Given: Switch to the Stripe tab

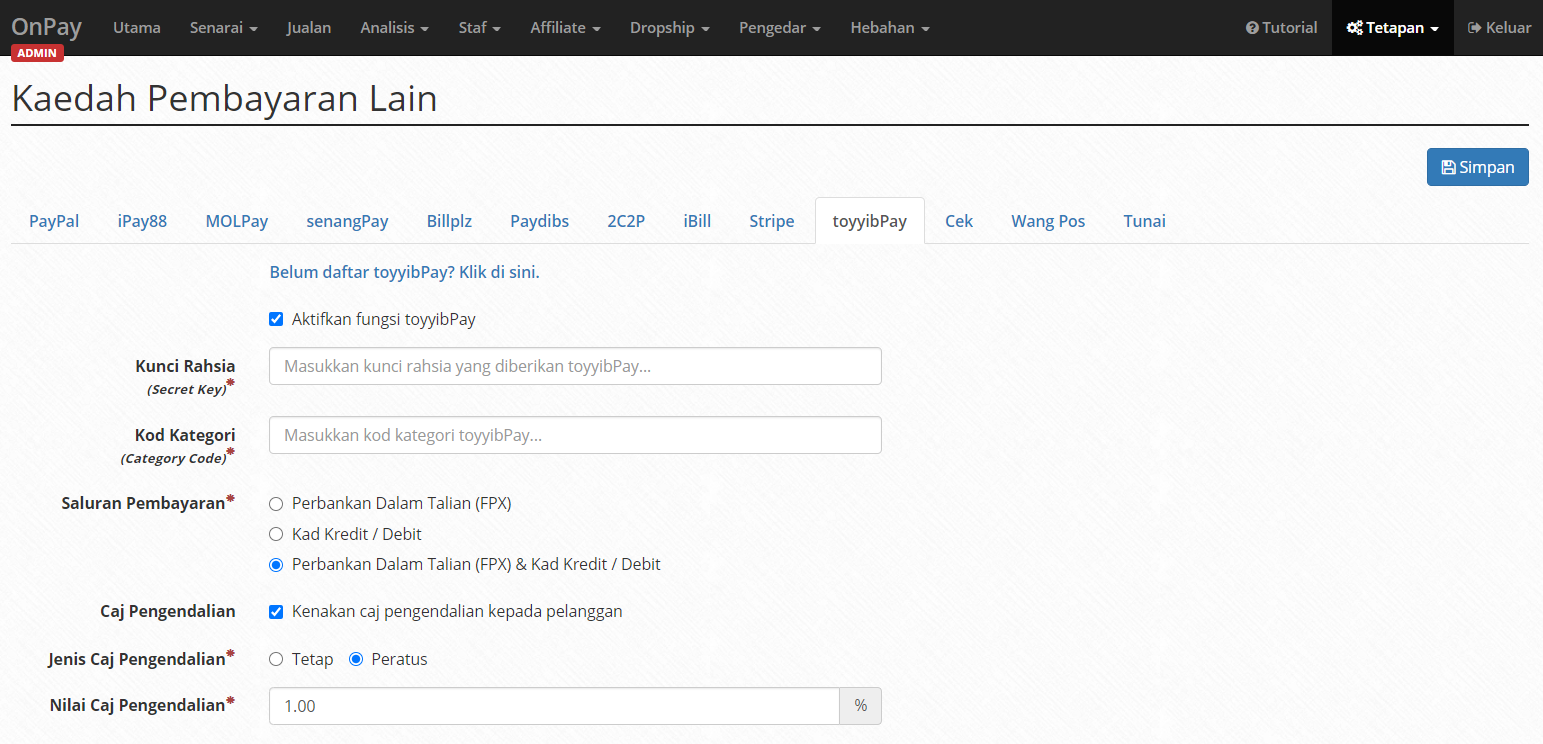Looking at the screenshot, I should click(x=771, y=221).
